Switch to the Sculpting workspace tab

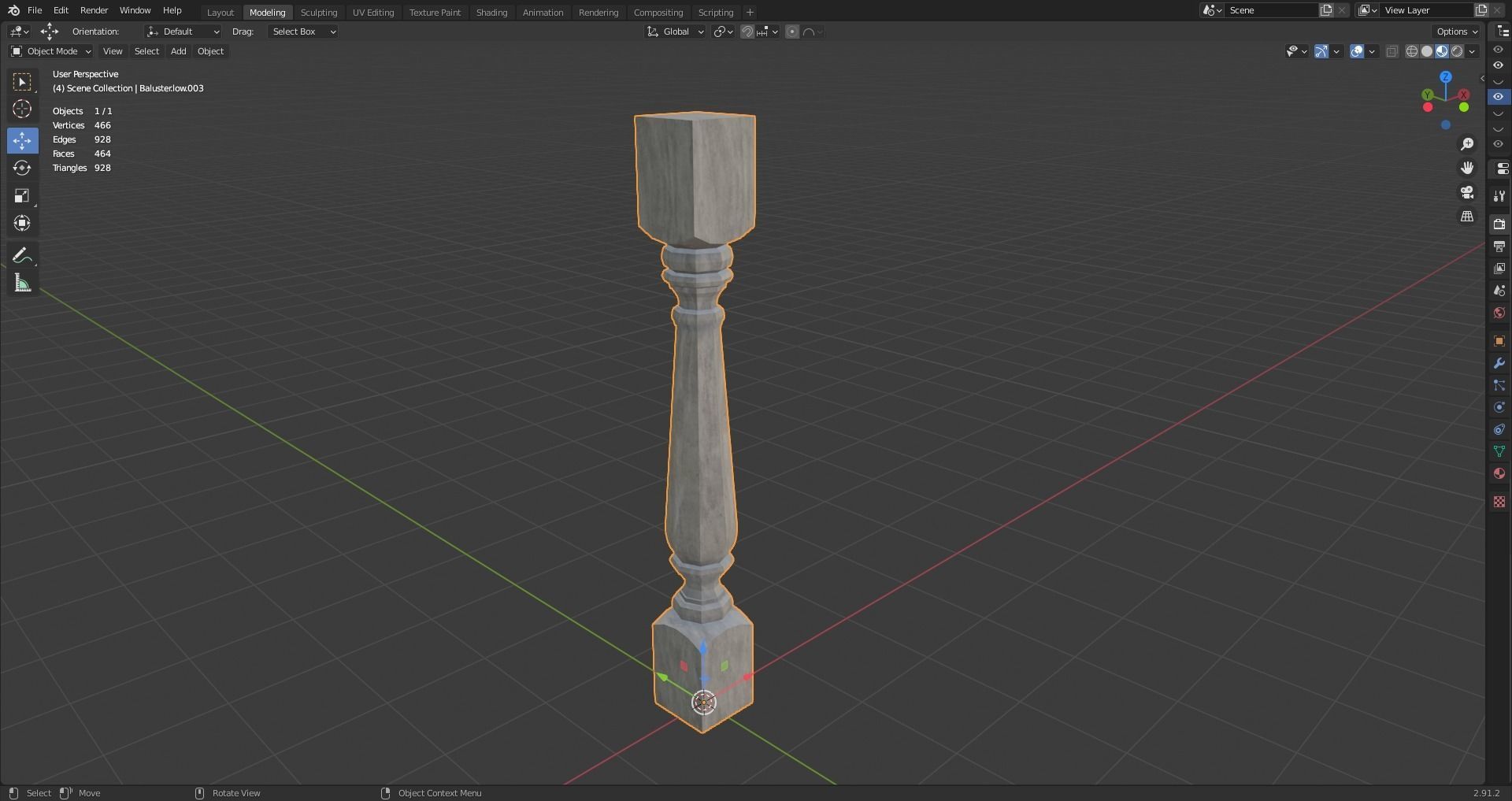pos(319,13)
